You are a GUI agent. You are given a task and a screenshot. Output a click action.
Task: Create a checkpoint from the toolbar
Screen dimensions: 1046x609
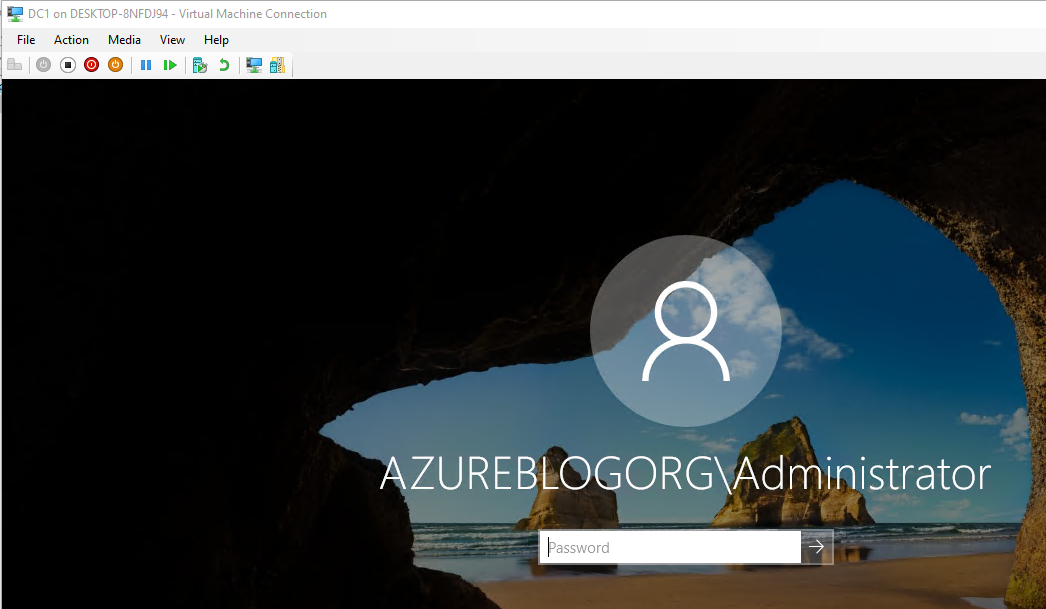[200, 65]
